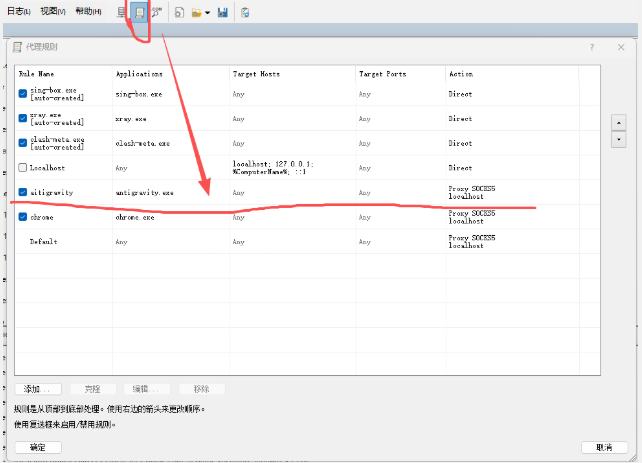
Task: Open Name Resolution settings icon
Action: (157, 12)
